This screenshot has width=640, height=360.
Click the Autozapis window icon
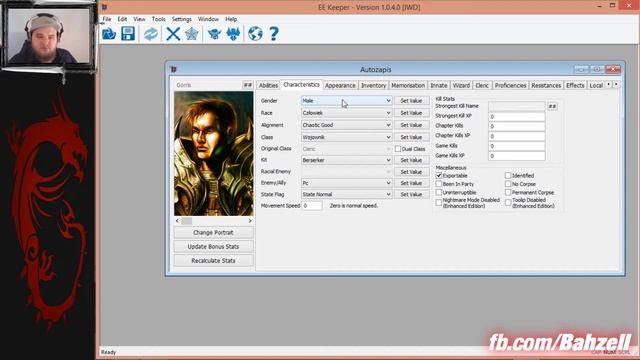pyautogui.click(x=173, y=69)
